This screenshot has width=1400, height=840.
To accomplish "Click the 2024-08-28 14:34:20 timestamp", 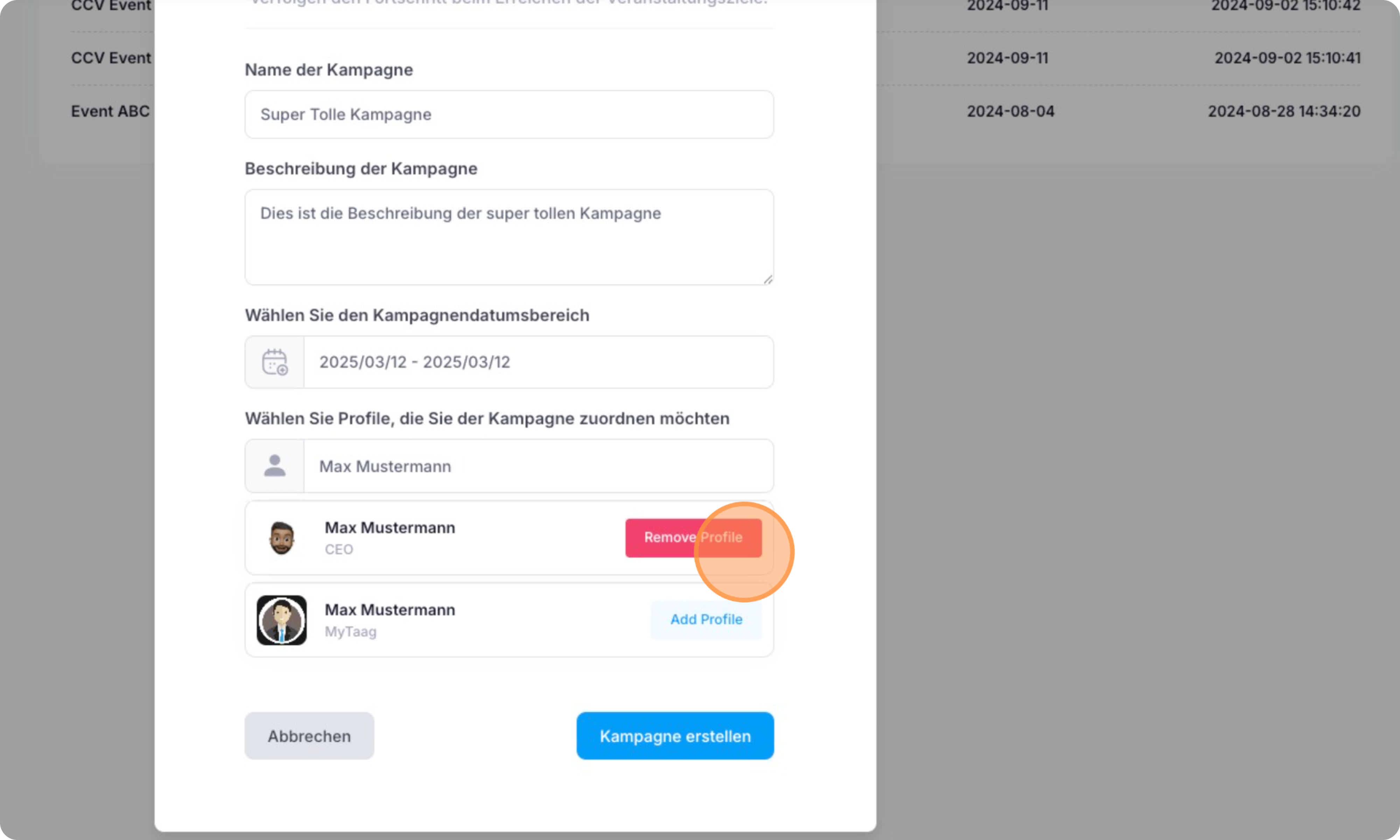I will pyautogui.click(x=1284, y=112).
